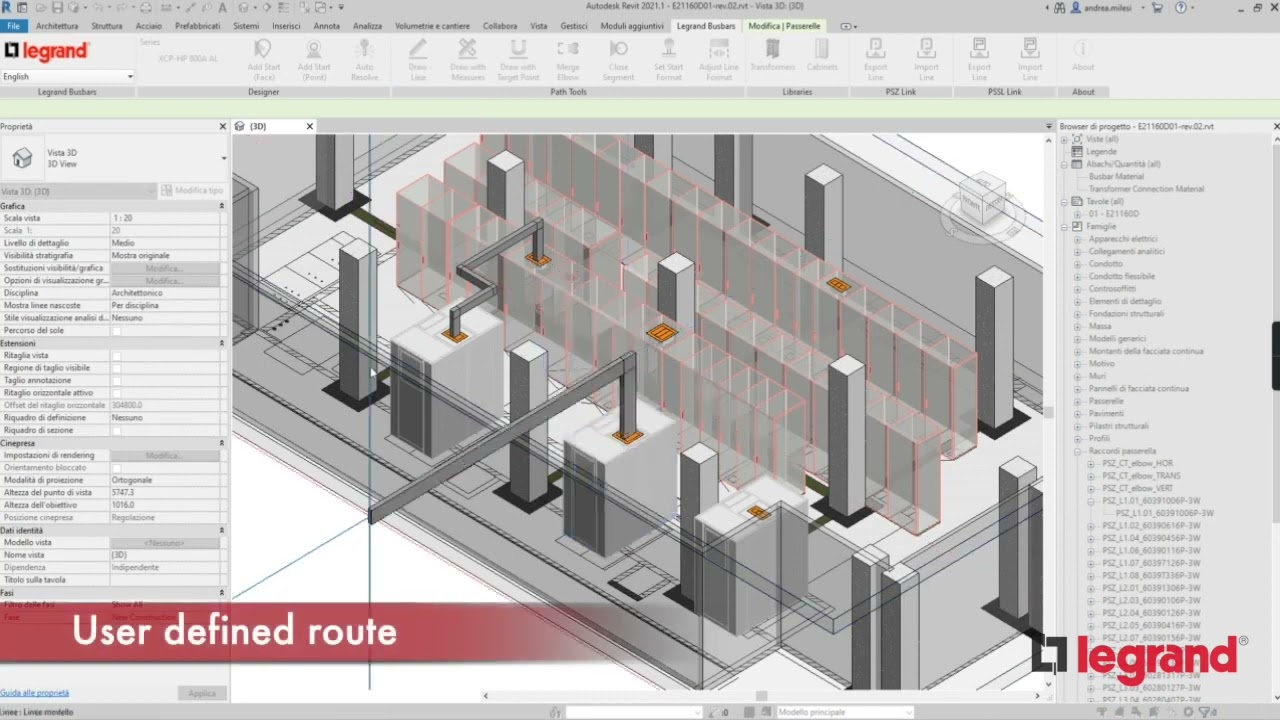1280x720 pixels.
Task: Toggle the Ritaglia vista checkbox
Action: (x=116, y=356)
